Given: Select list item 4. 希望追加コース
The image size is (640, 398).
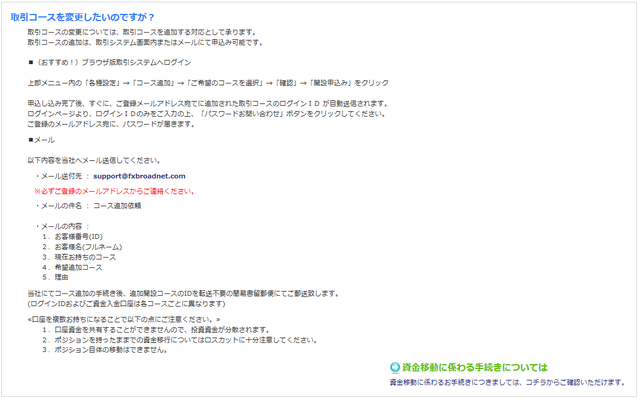Looking at the screenshot, I should click(72, 267).
